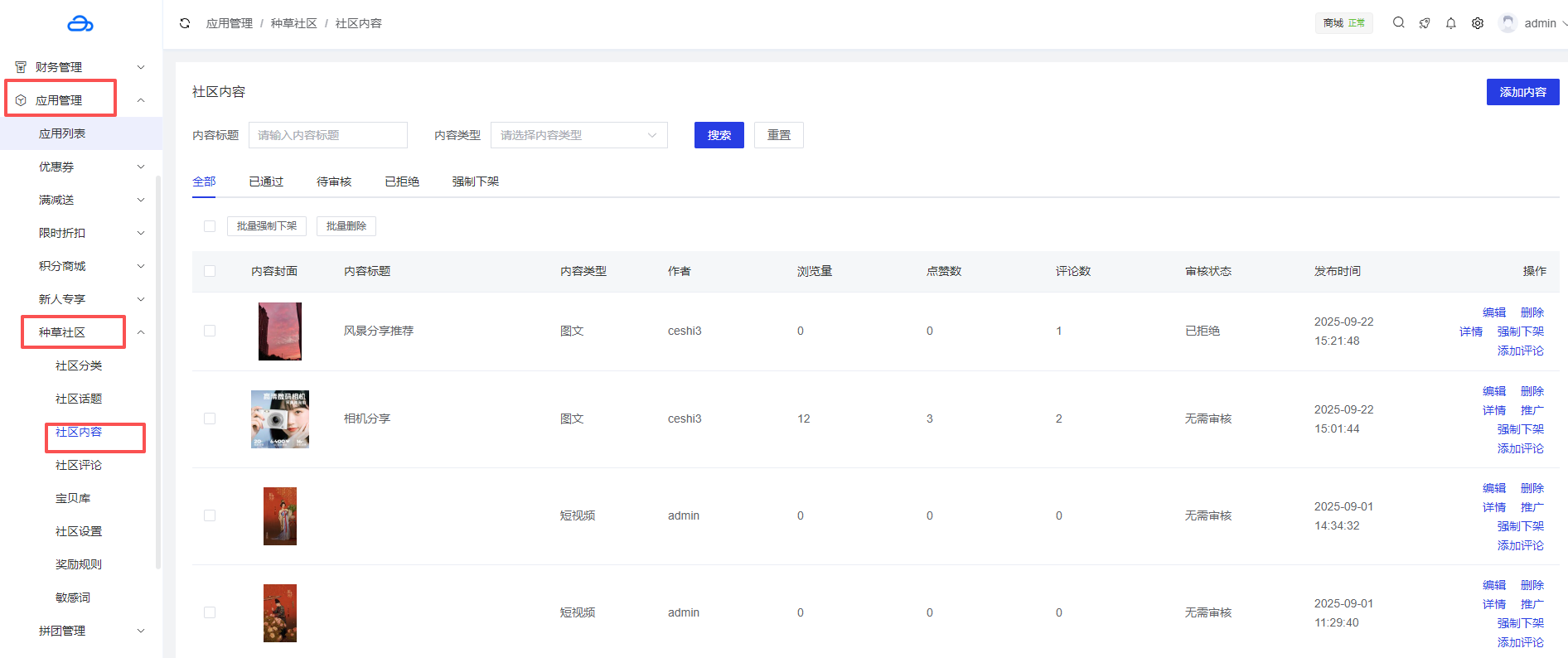This screenshot has width=1568, height=658.
Task: Switch to the 待审核 tab
Action: click(334, 181)
